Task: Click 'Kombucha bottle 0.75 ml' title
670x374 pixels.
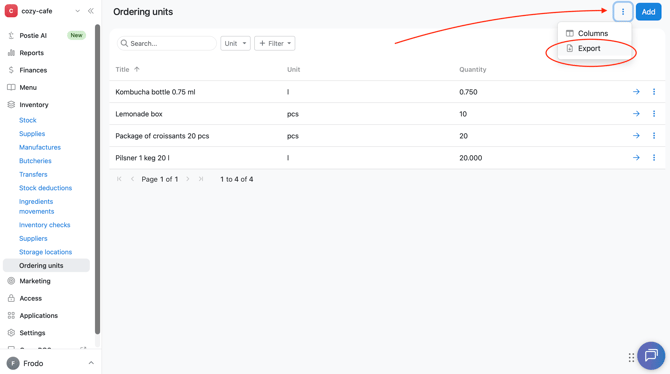Action: click(155, 92)
